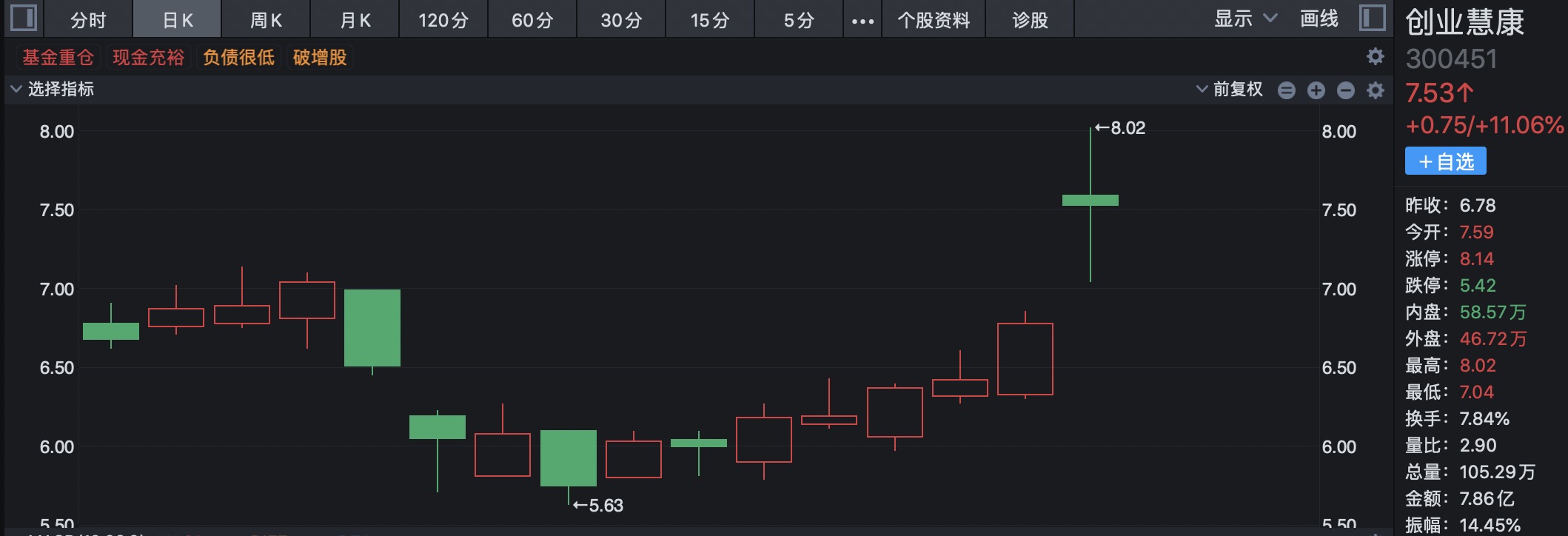Viewport: 1568px width, 536px height.
Task: Click the 换手 7.84% value
Action: (1484, 418)
